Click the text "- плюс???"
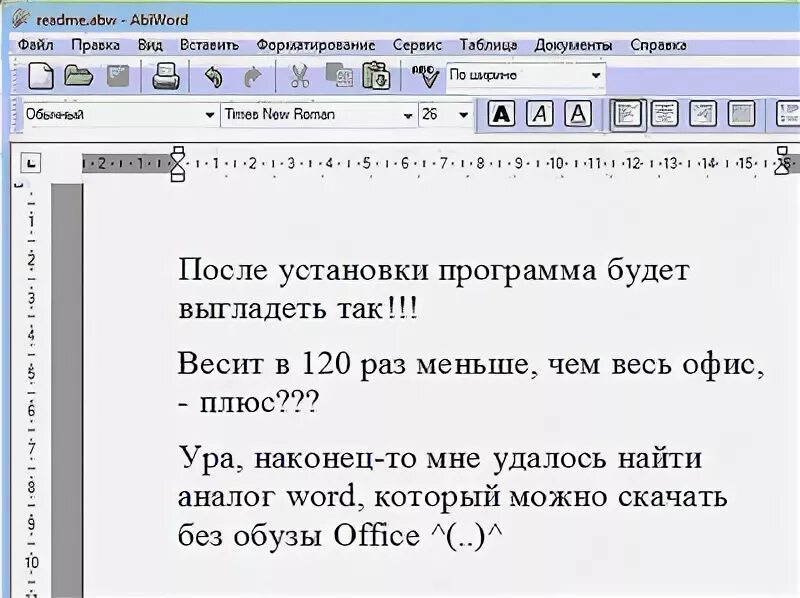 [x=249, y=403]
